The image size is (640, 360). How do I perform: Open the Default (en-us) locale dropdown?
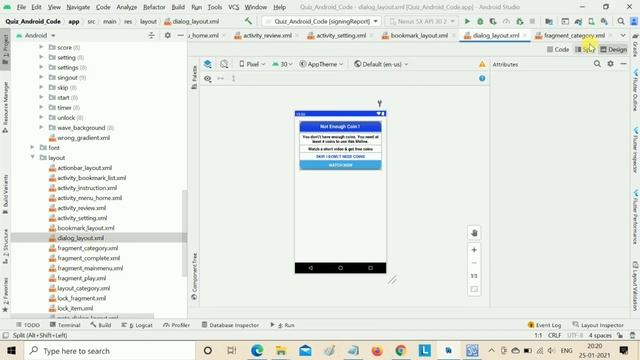tap(381, 64)
